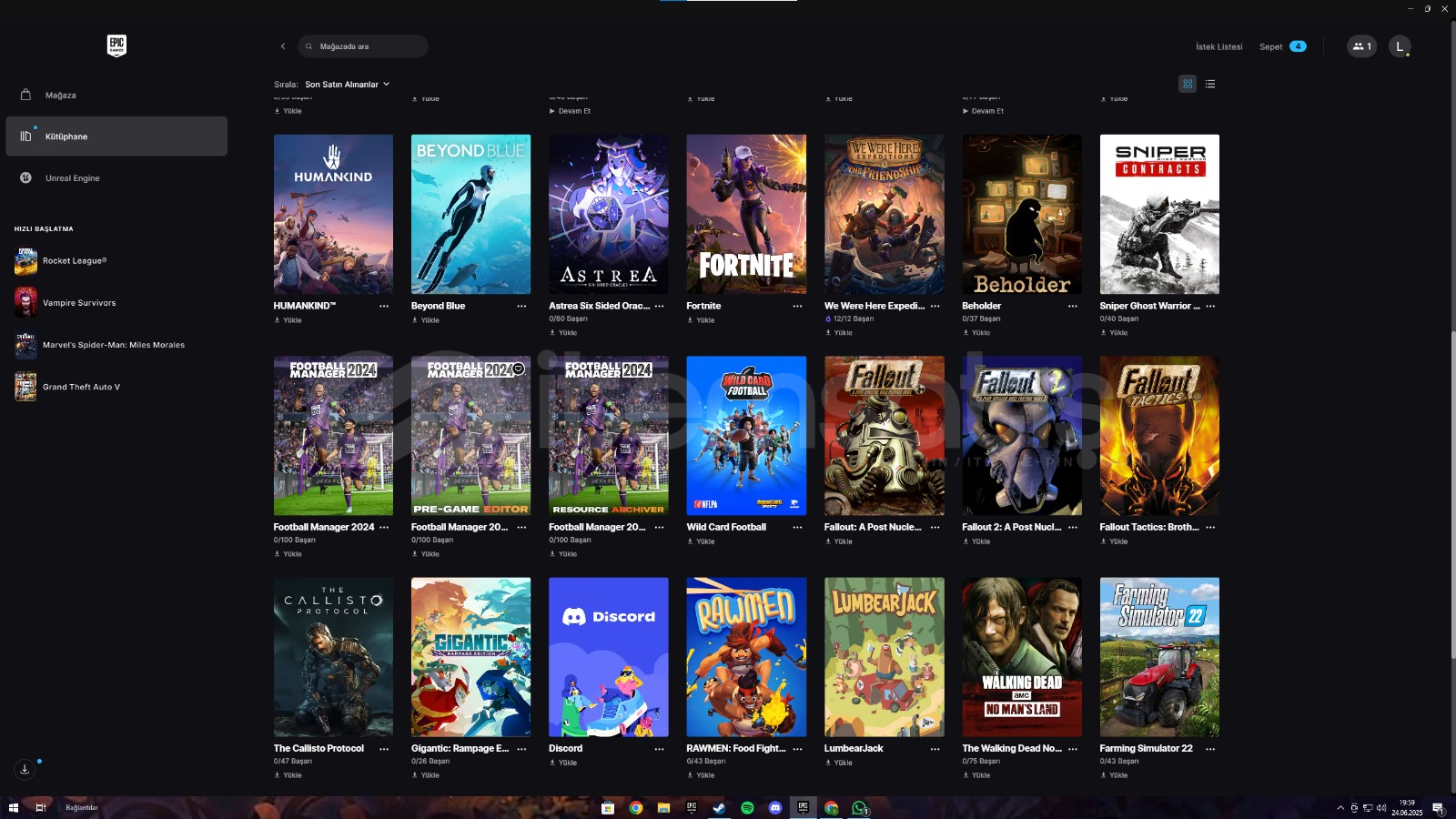Viewport: 1456px width, 819px height.
Task: Click Yükle under Discord
Action: coord(563,763)
